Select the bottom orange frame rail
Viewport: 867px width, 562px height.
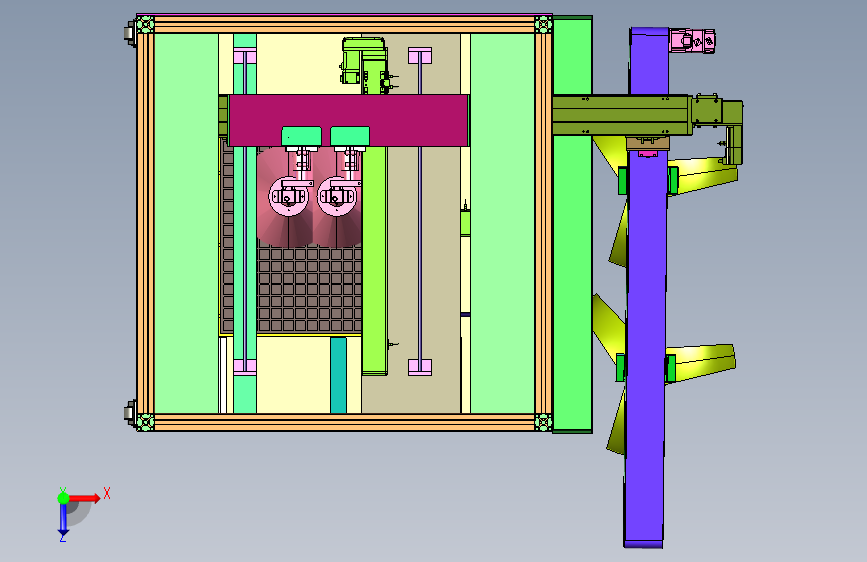click(344, 423)
